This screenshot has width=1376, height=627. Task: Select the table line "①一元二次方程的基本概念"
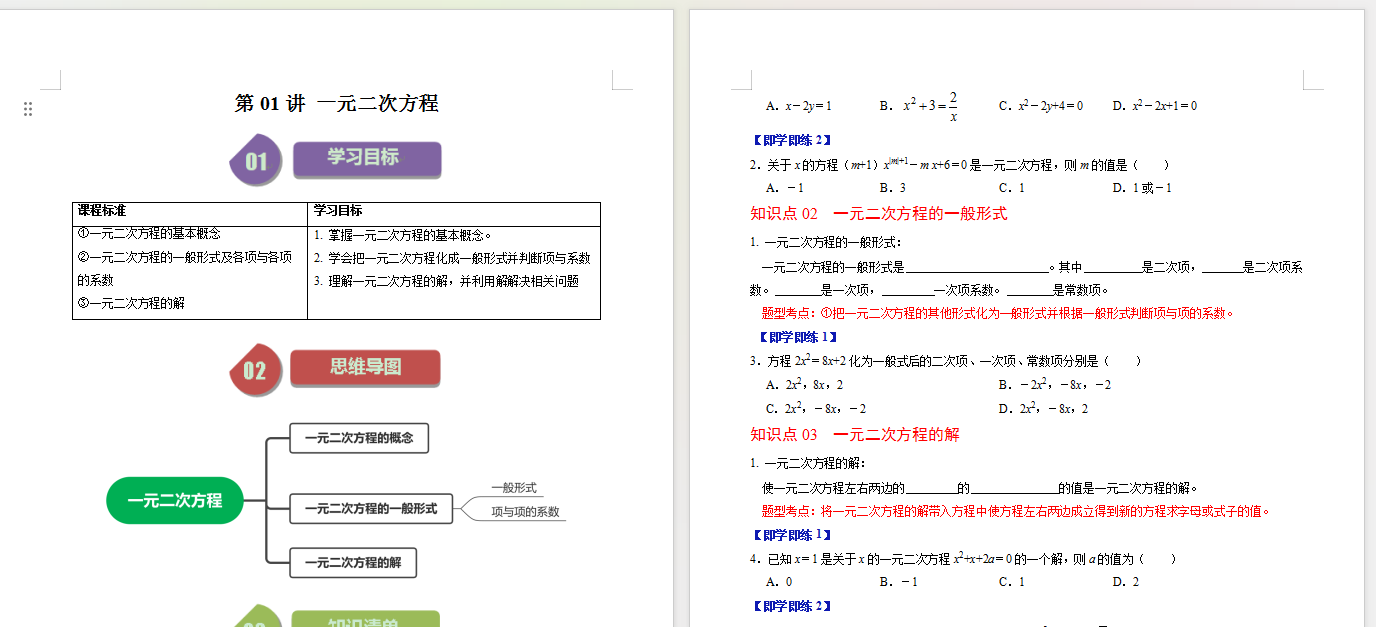tap(149, 234)
